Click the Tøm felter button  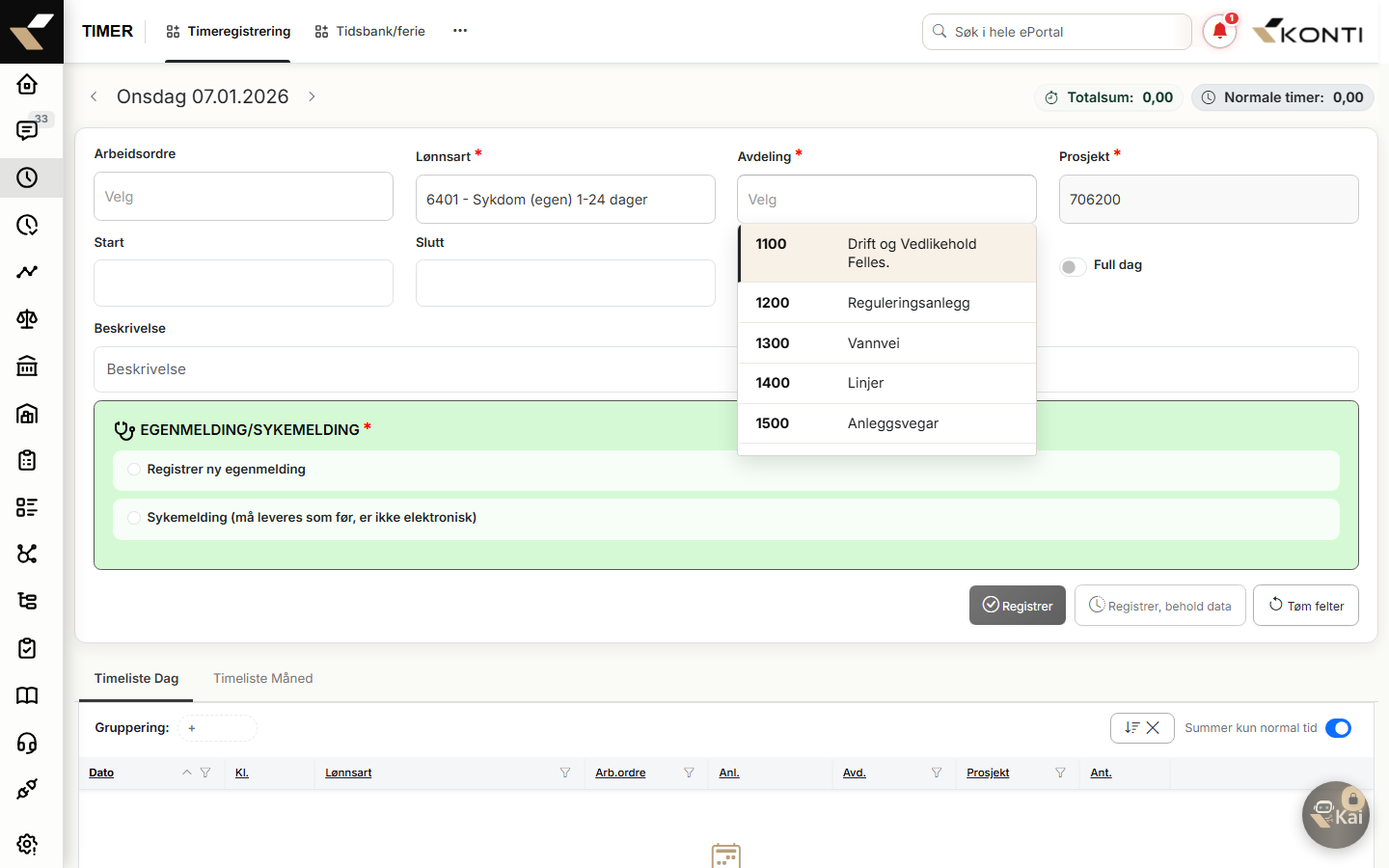pos(1306,606)
